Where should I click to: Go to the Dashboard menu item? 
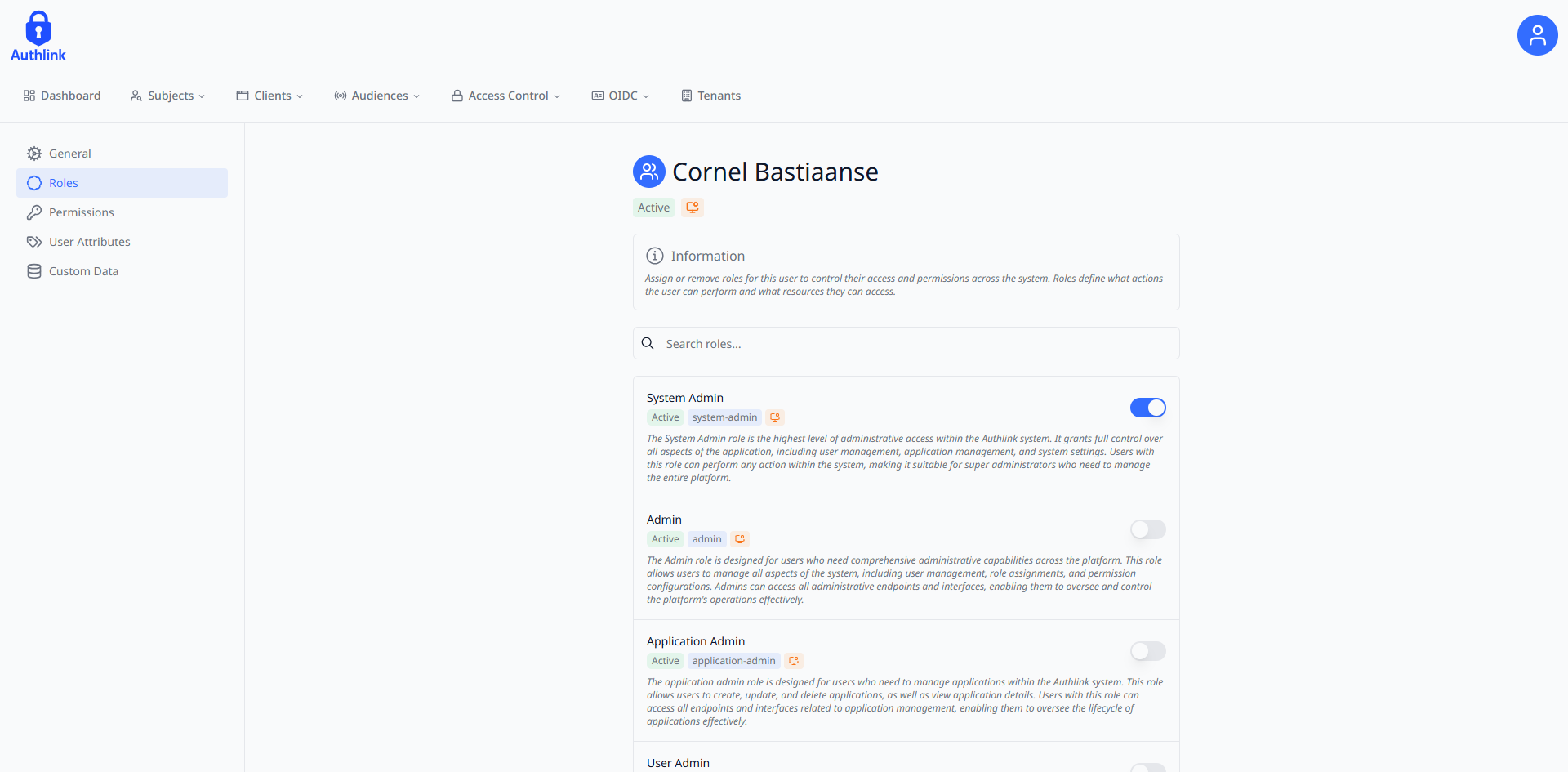click(62, 96)
